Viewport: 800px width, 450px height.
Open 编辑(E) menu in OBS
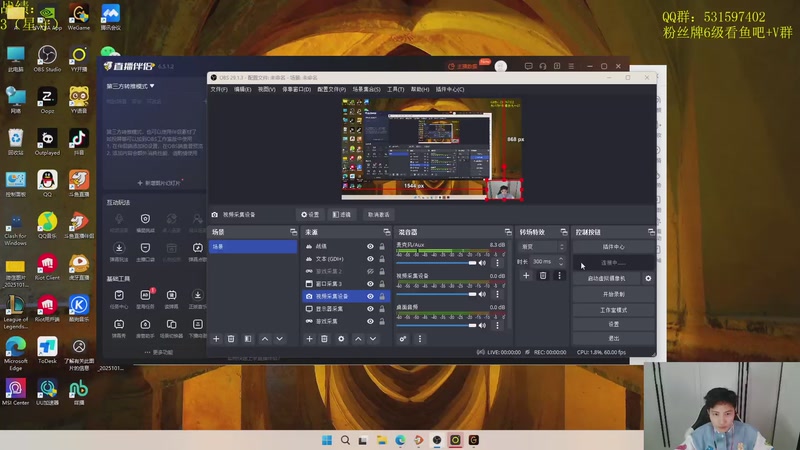point(243,89)
